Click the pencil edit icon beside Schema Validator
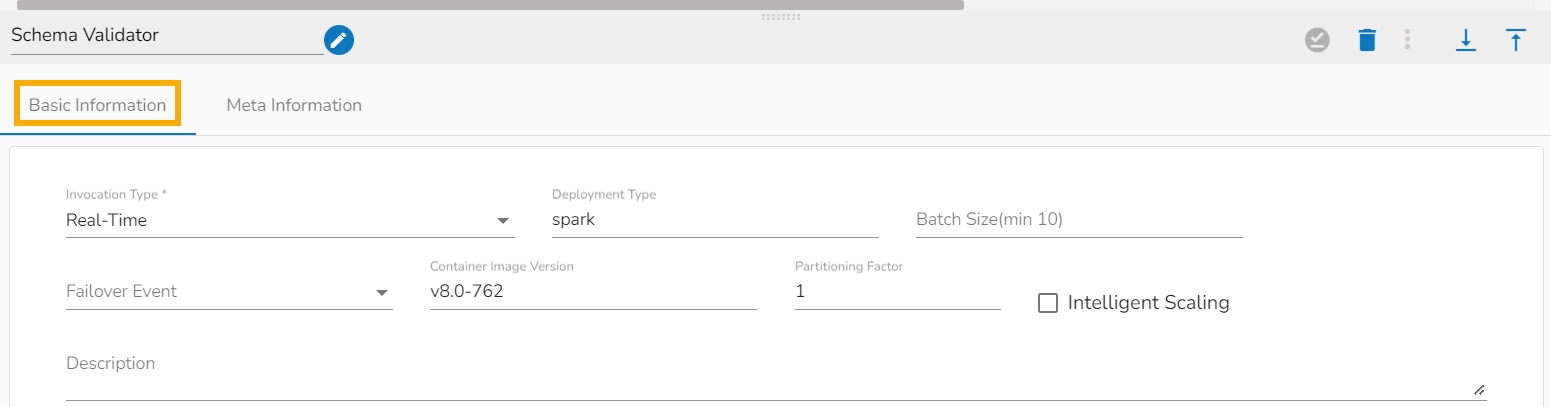The image size is (1551, 407). coord(339,40)
